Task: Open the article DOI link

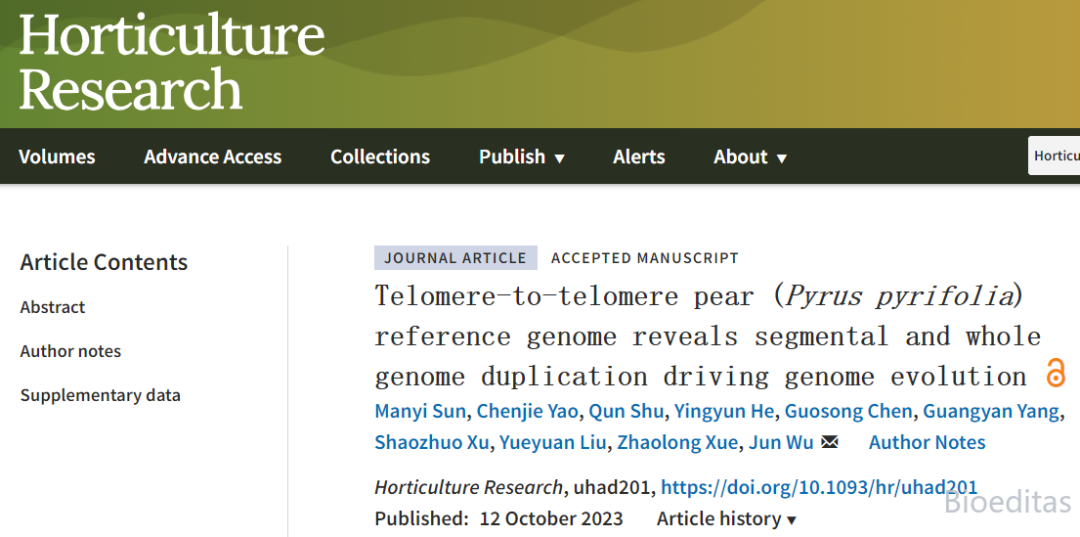Action: pyautogui.click(x=819, y=487)
